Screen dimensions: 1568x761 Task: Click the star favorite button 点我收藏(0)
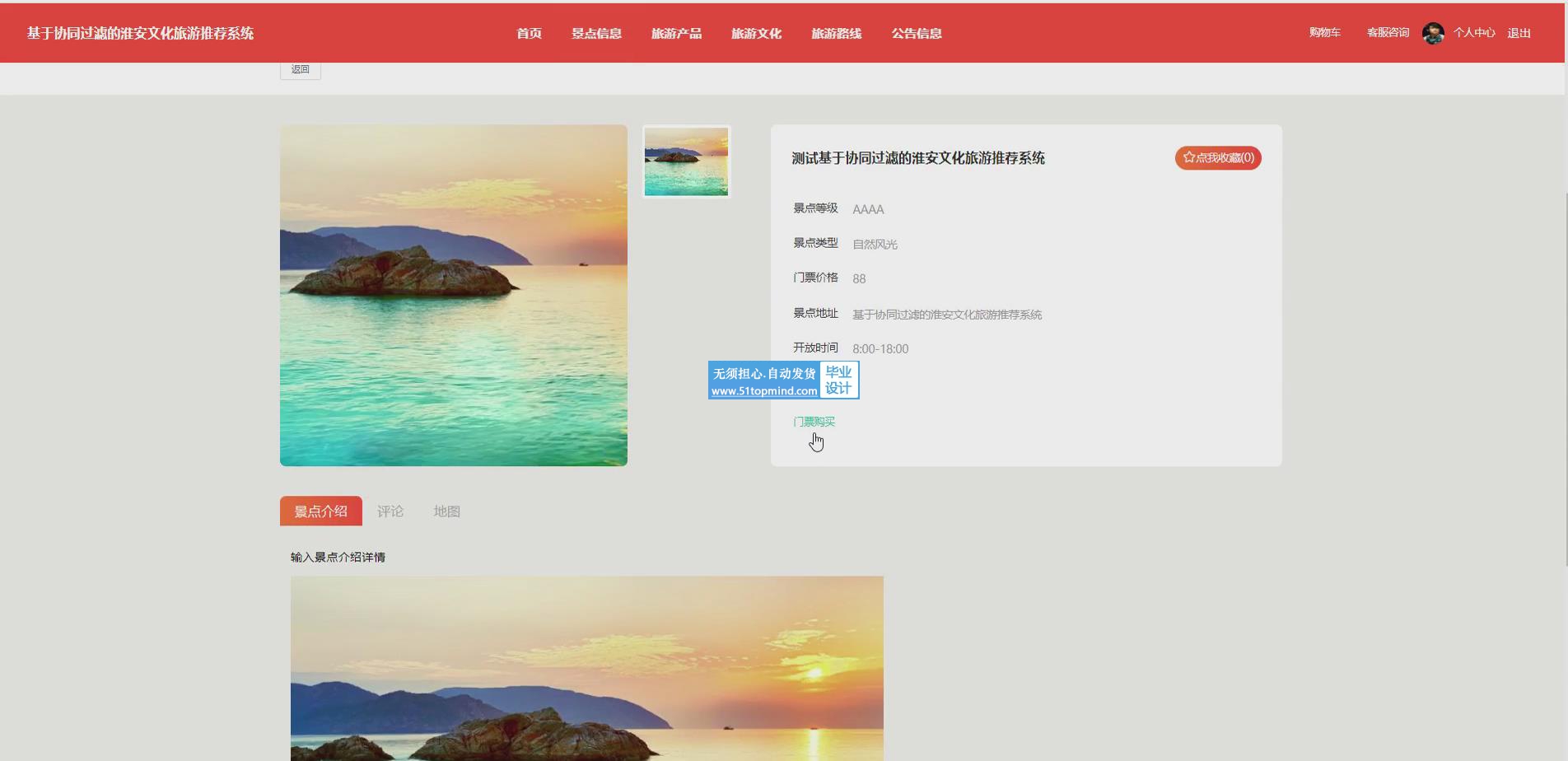click(1218, 157)
